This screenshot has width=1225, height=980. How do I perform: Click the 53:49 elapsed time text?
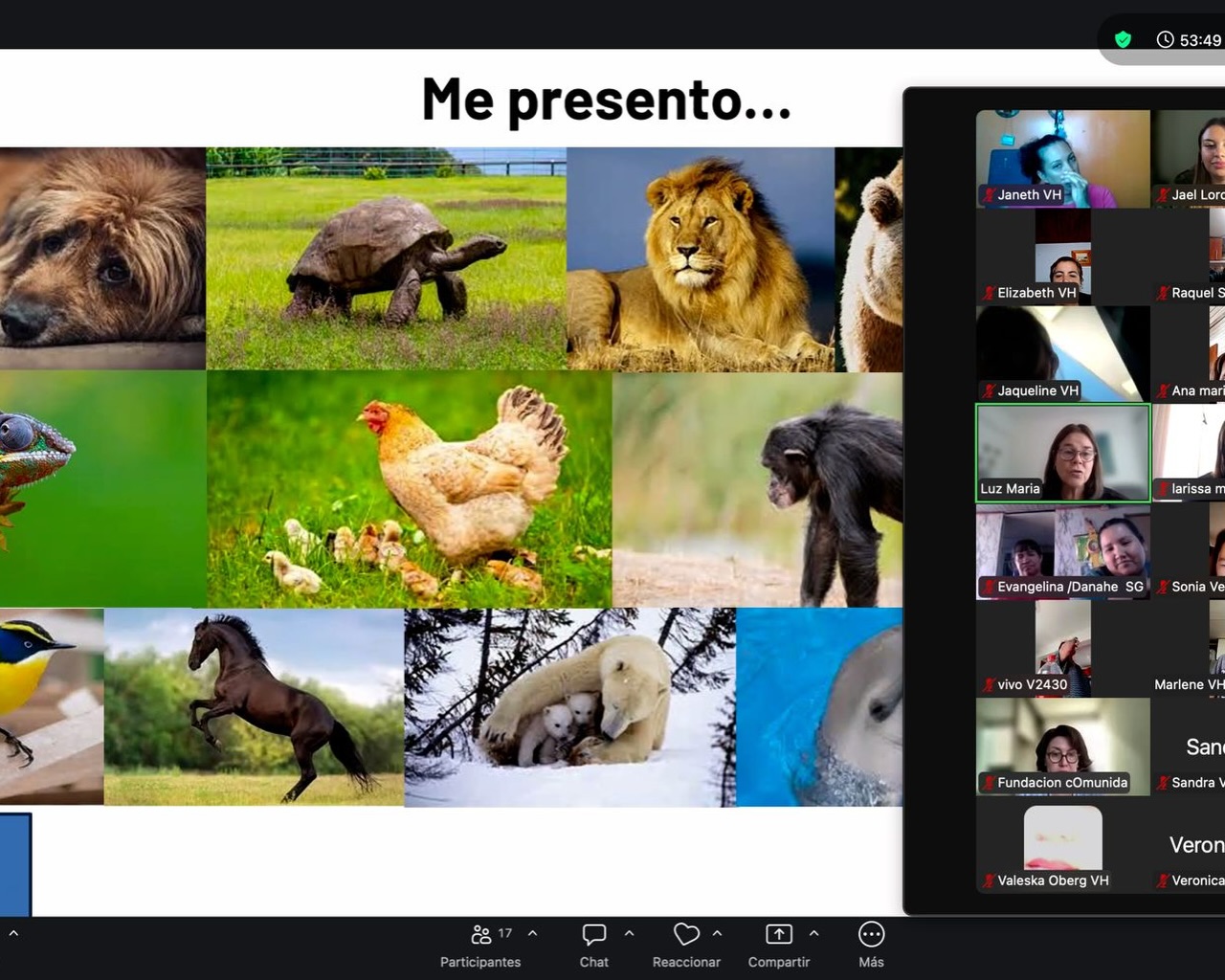click(x=1200, y=40)
